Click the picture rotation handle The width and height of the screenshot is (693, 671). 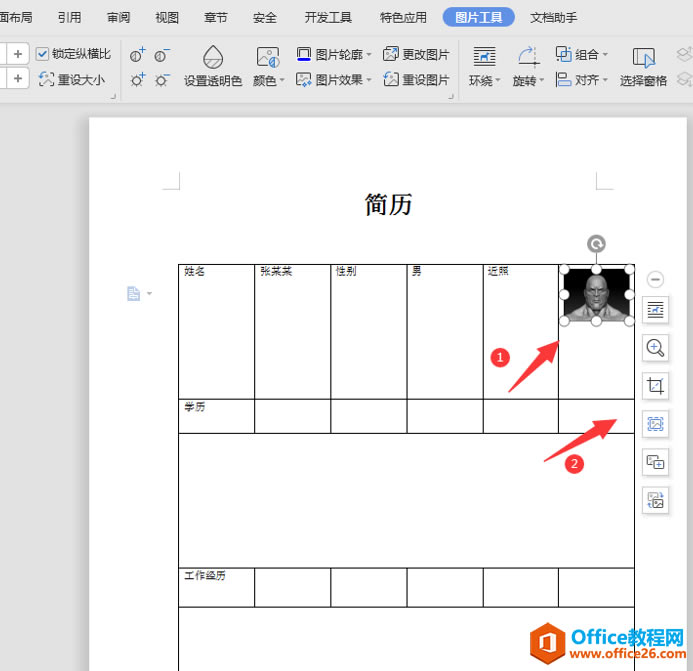tap(596, 244)
